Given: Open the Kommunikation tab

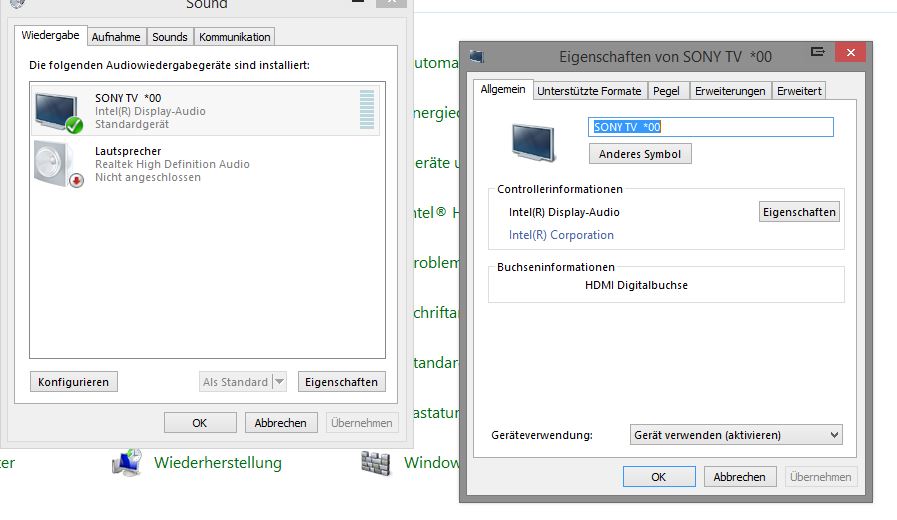Looking at the screenshot, I should [234, 37].
